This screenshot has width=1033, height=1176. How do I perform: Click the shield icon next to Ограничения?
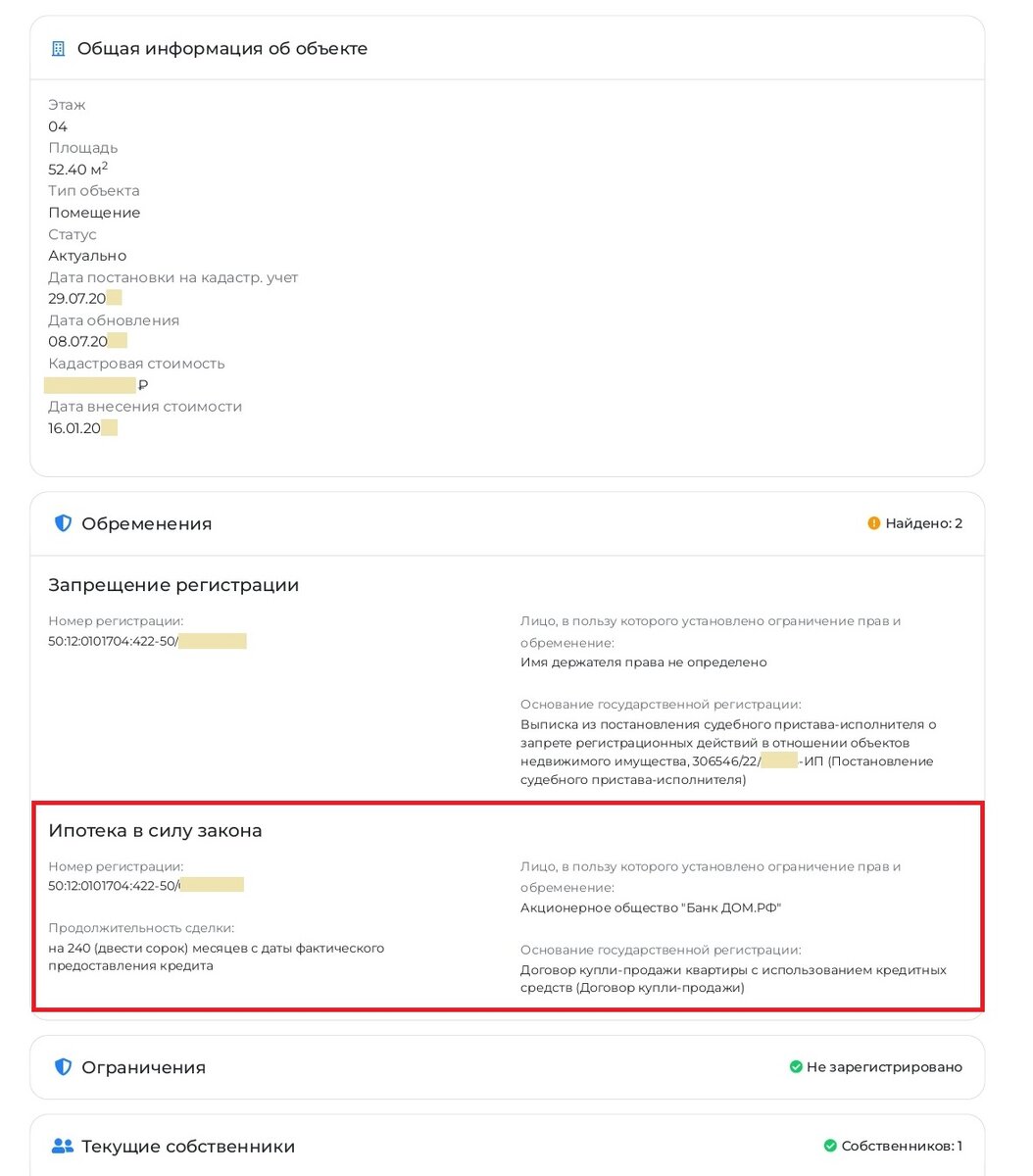coord(63,1067)
